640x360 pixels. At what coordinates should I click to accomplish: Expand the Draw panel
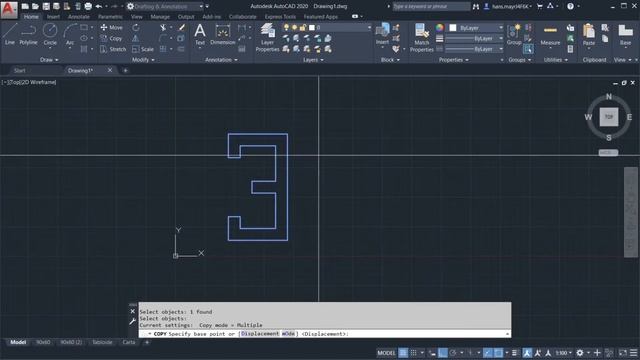(49, 60)
